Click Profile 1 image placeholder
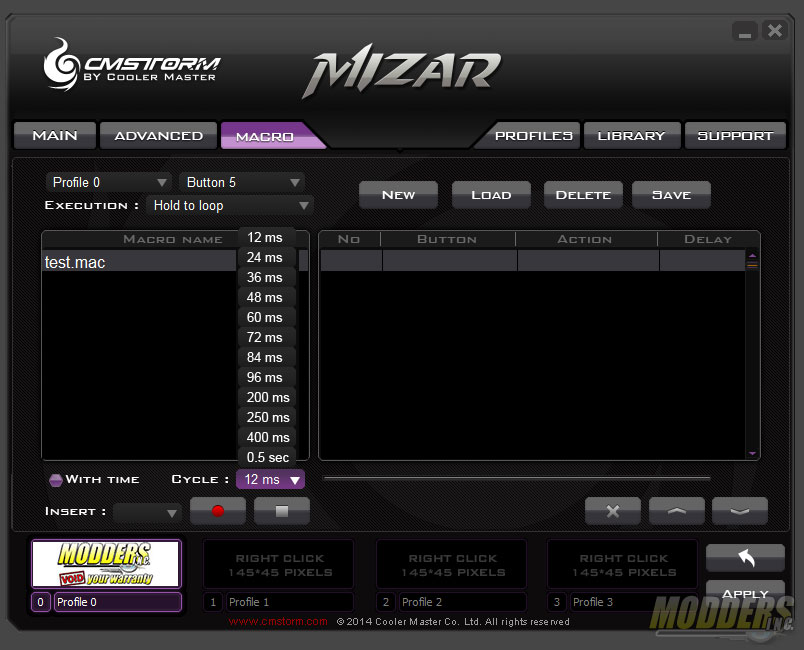 (x=278, y=564)
